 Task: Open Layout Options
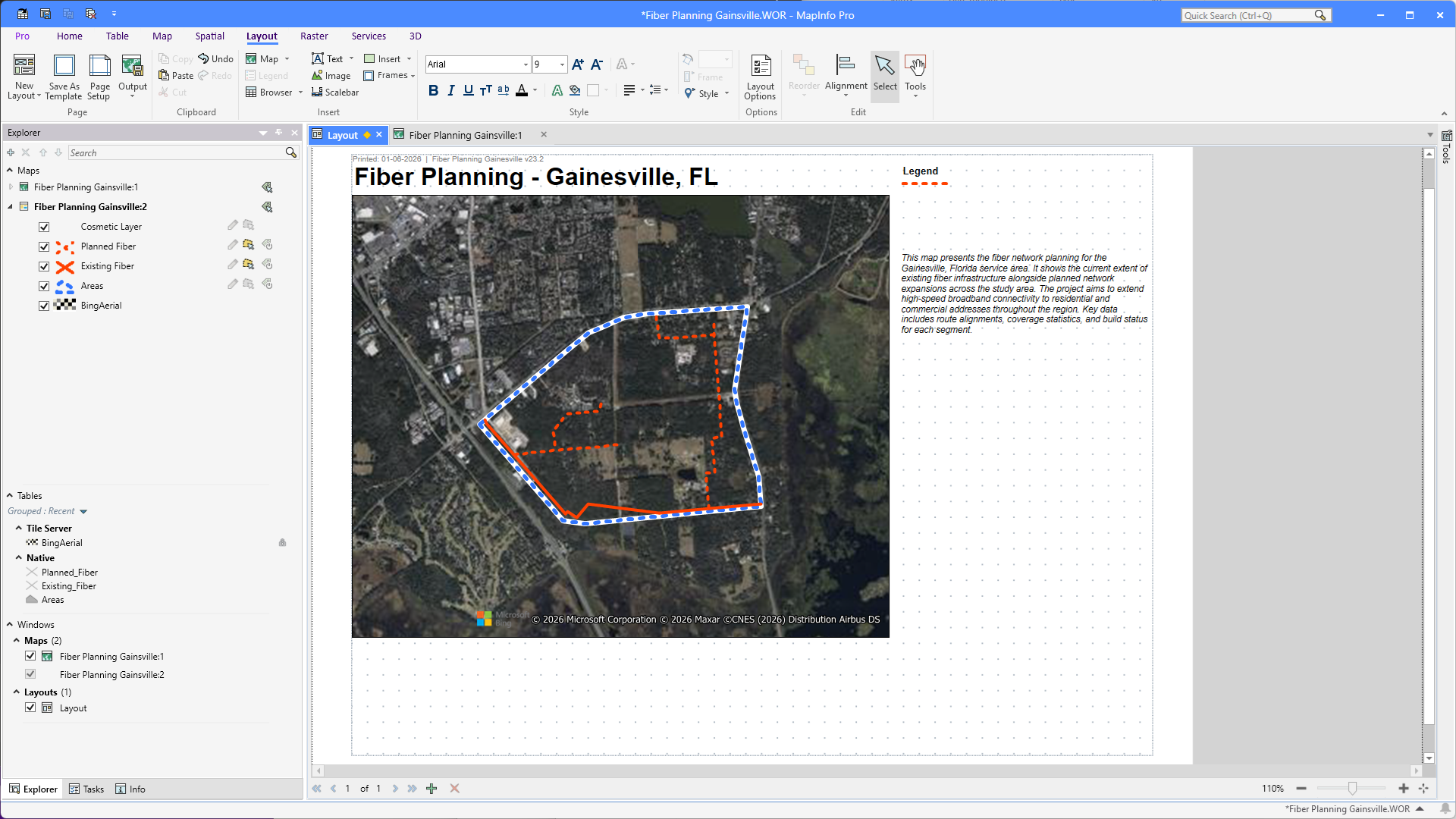(761, 77)
